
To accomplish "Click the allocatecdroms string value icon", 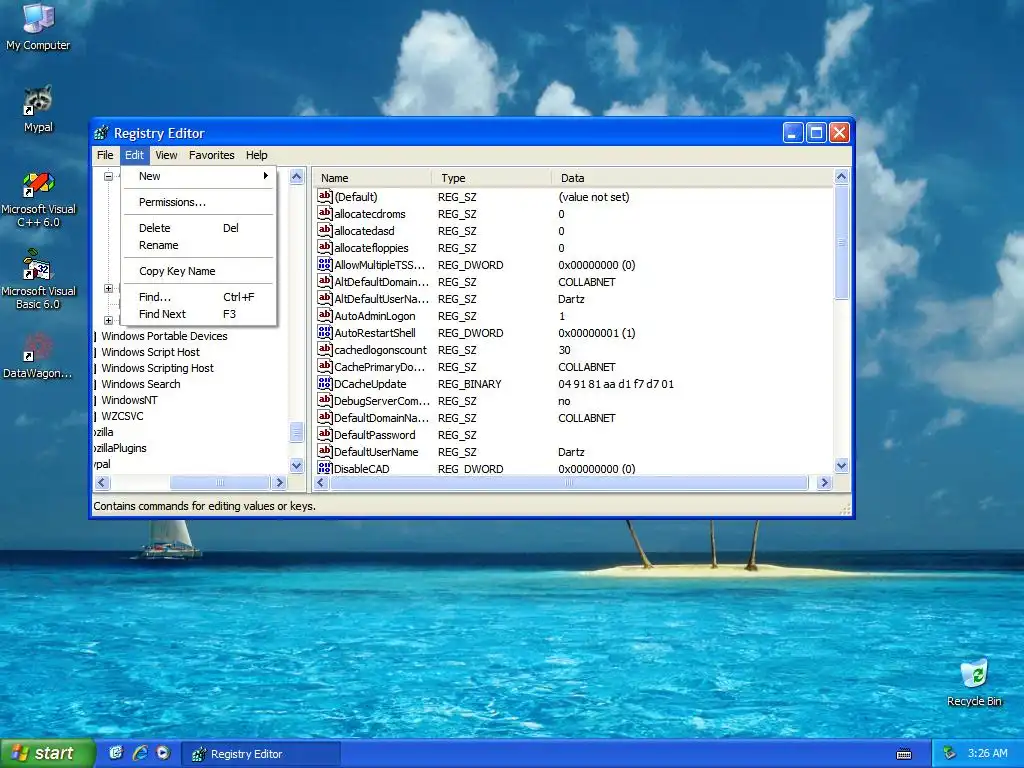I will 325,213.
